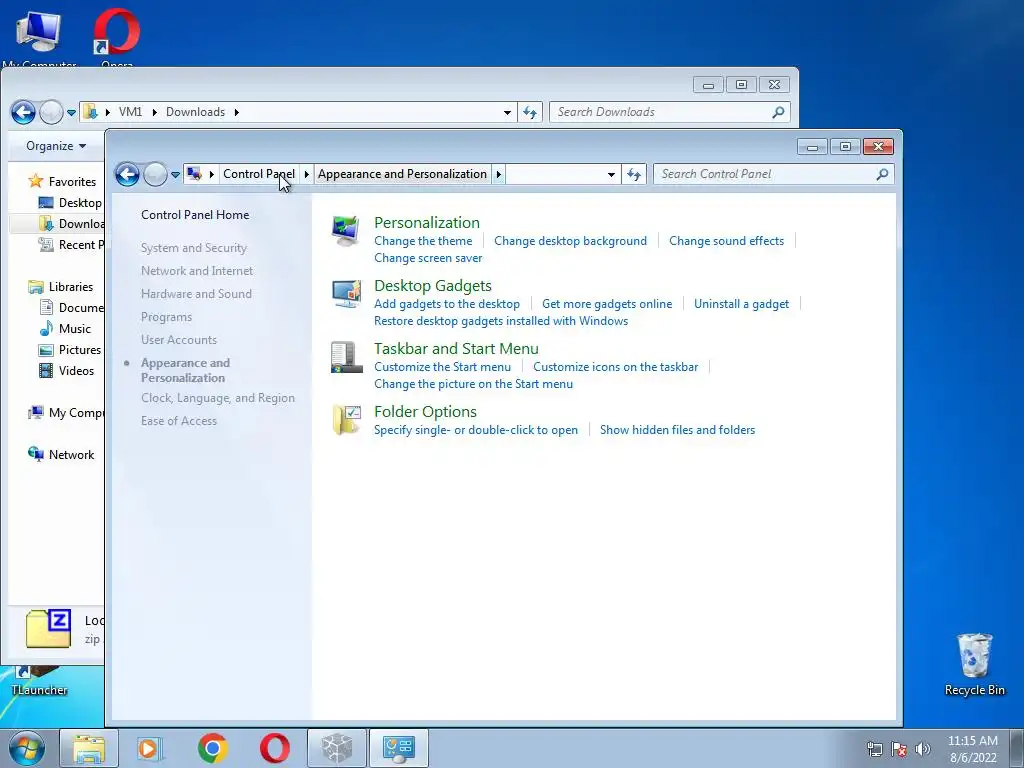Click Change the theme link
Image resolution: width=1024 pixels, height=768 pixels.
(423, 241)
